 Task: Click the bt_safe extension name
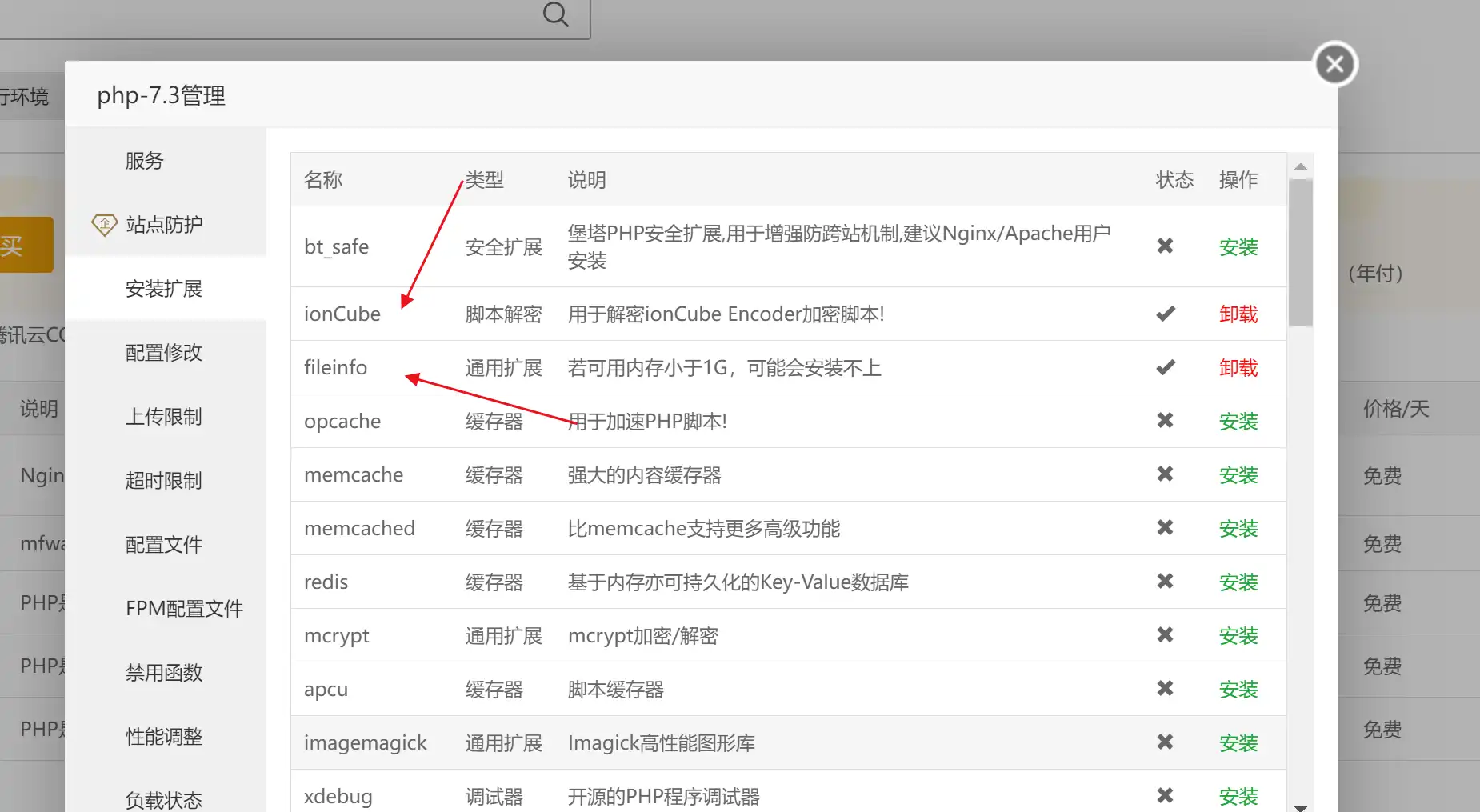336,246
